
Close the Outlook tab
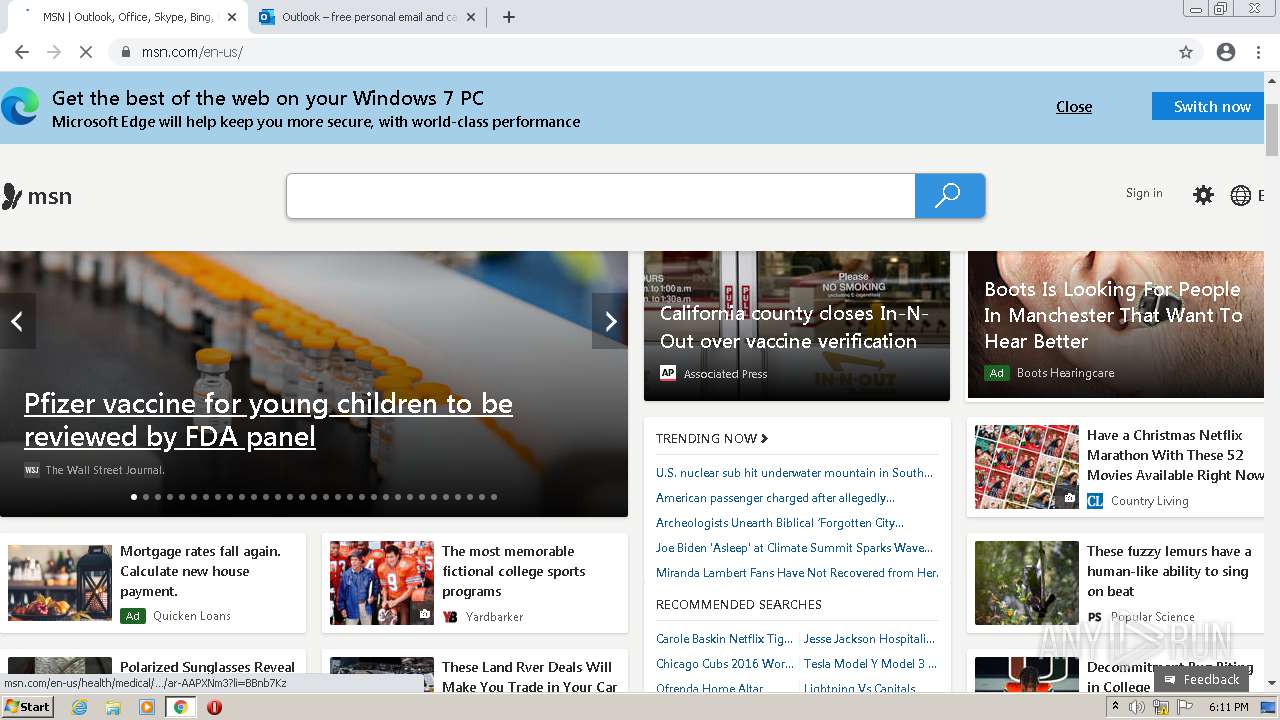[x=471, y=17]
